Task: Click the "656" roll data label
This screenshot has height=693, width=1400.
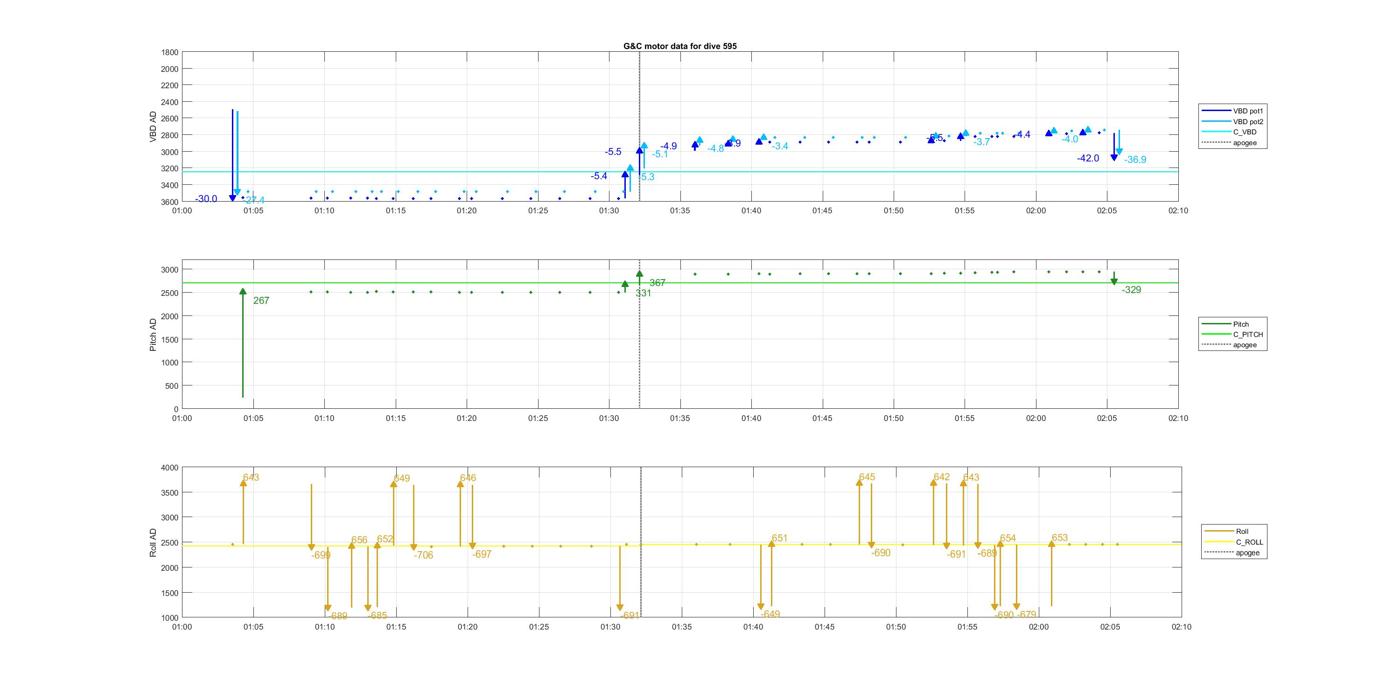Action: coord(359,540)
